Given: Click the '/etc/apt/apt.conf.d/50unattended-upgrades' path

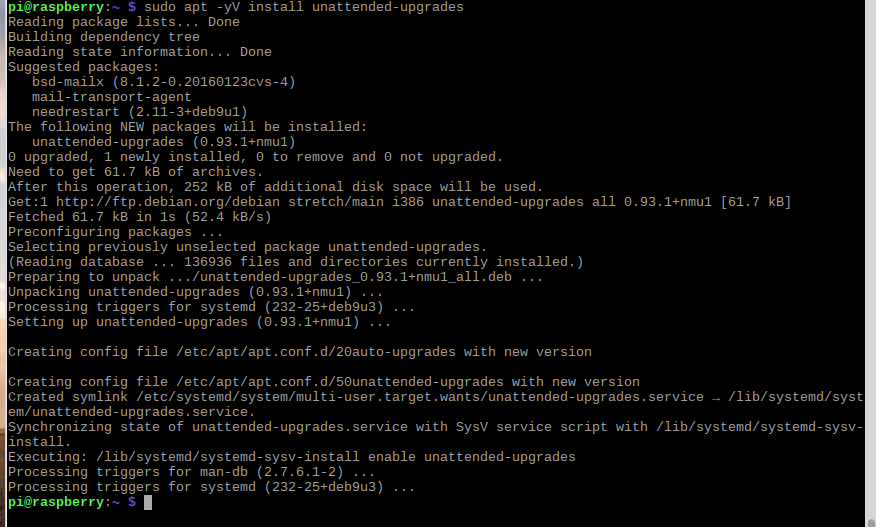Looking at the screenshot, I should pos(340,382).
